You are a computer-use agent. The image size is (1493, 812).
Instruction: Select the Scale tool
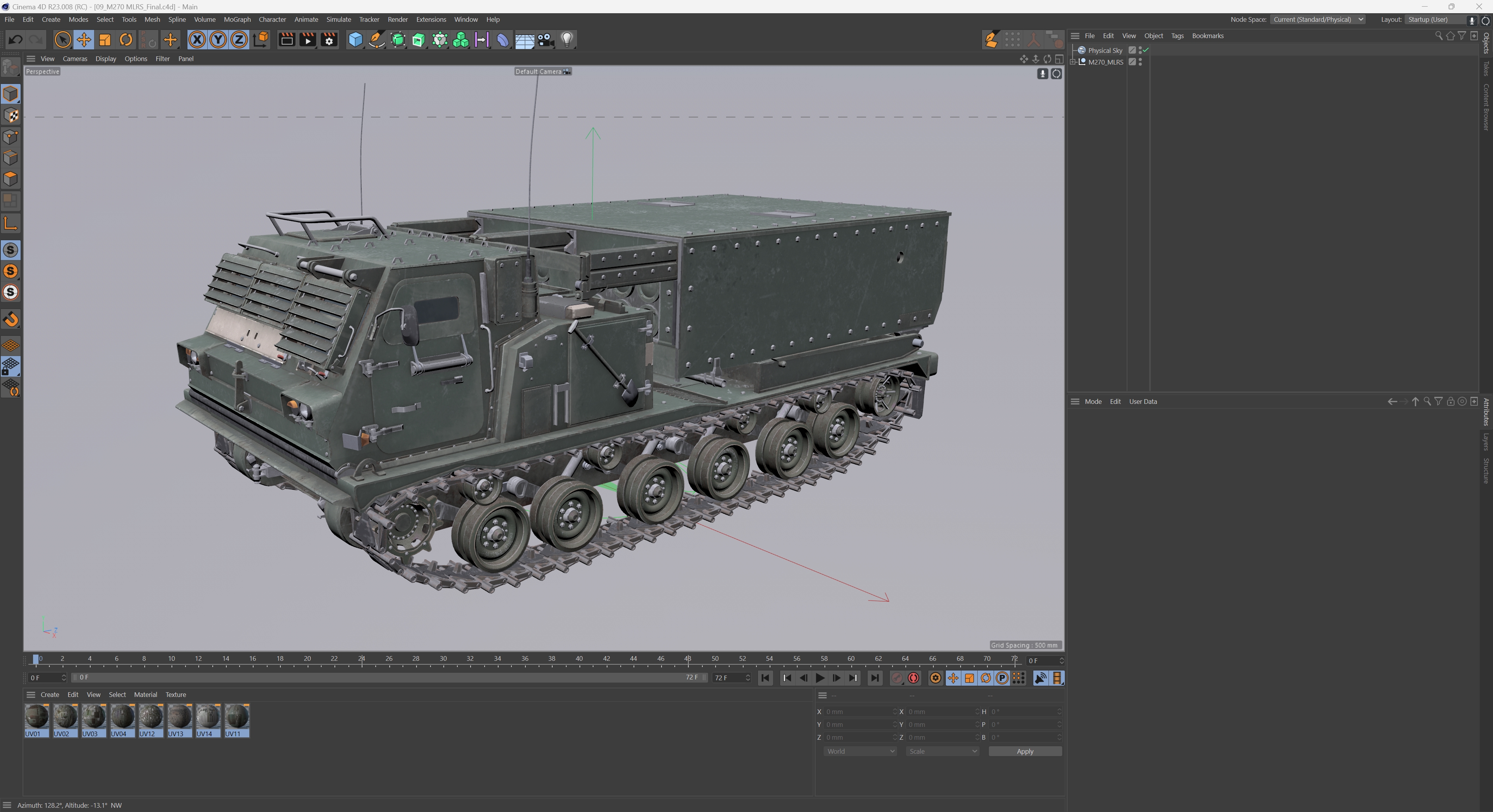pyautogui.click(x=105, y=40)
